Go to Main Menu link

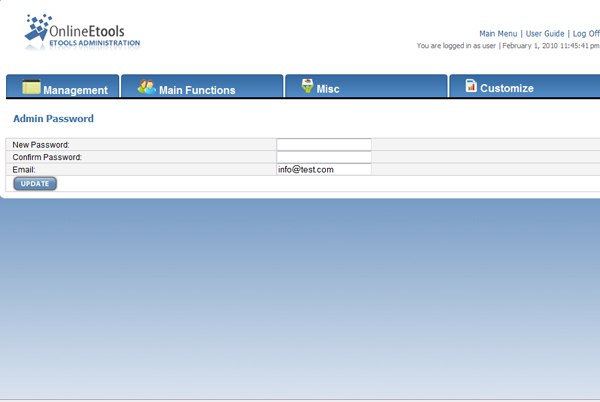498,34
